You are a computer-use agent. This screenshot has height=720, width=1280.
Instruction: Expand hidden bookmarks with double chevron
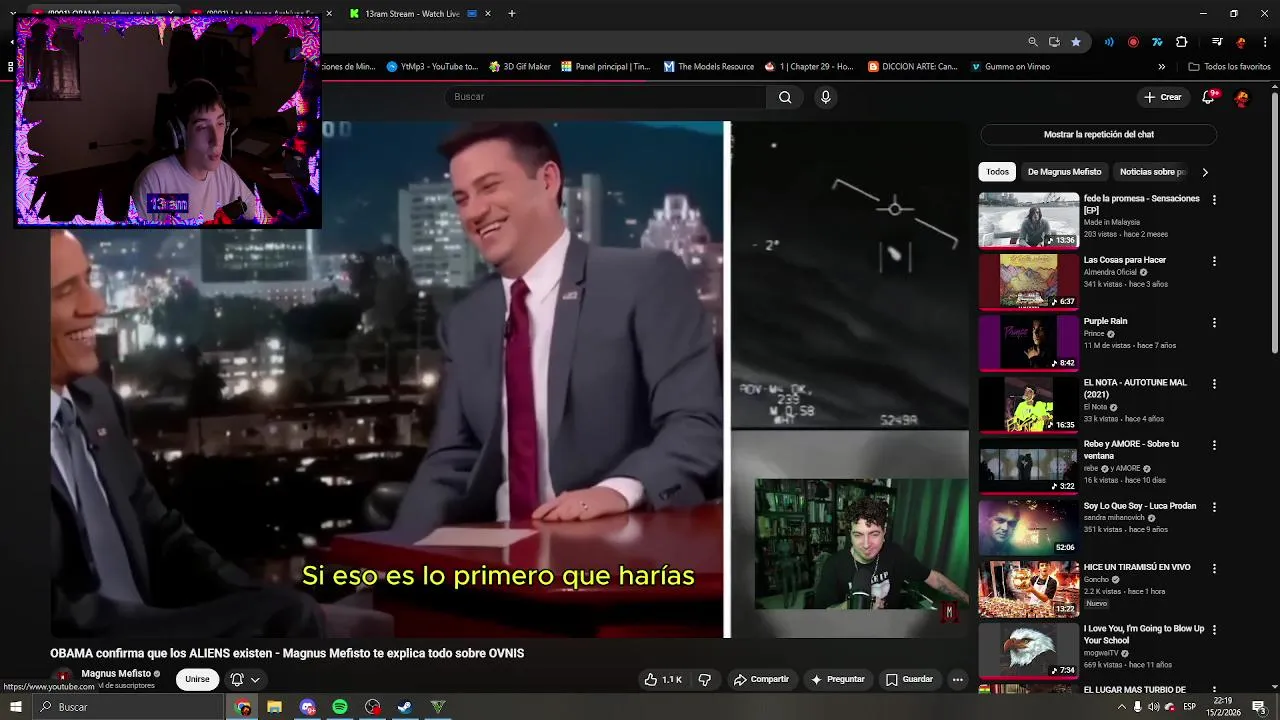1161,67
